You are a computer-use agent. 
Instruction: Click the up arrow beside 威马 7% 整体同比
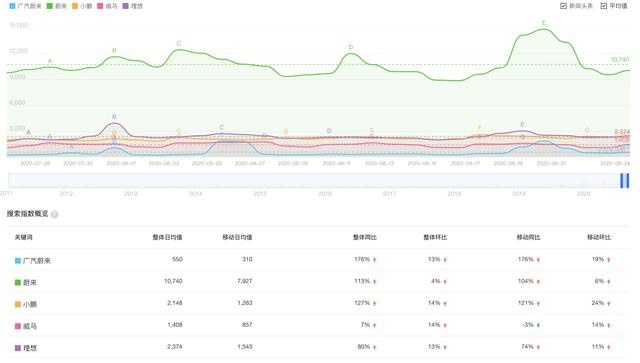coord(374,325)
